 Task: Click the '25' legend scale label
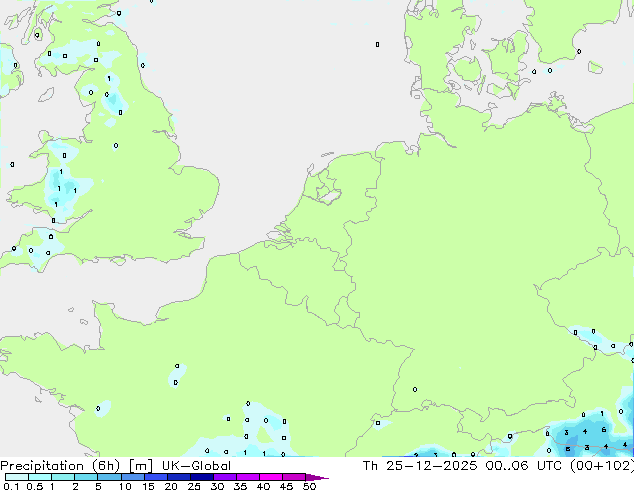[x=194, y=486]
